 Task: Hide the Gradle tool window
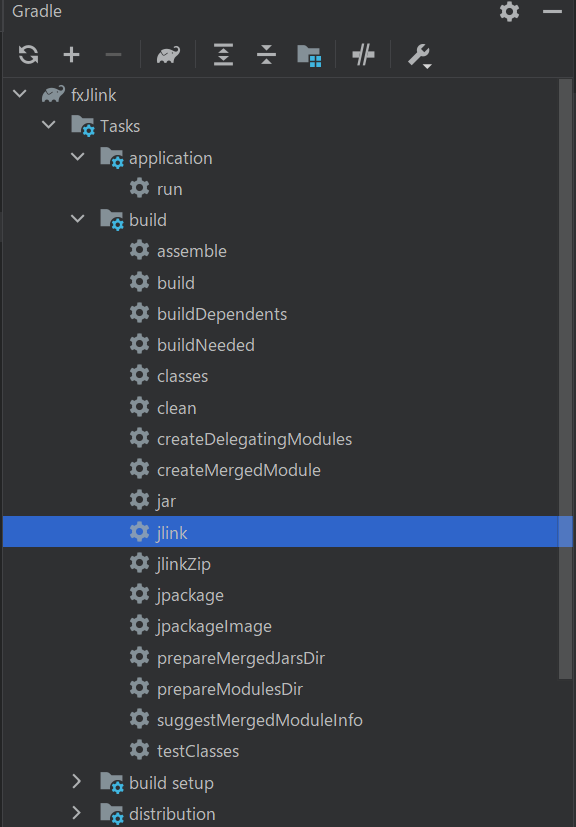click(552, 11)
